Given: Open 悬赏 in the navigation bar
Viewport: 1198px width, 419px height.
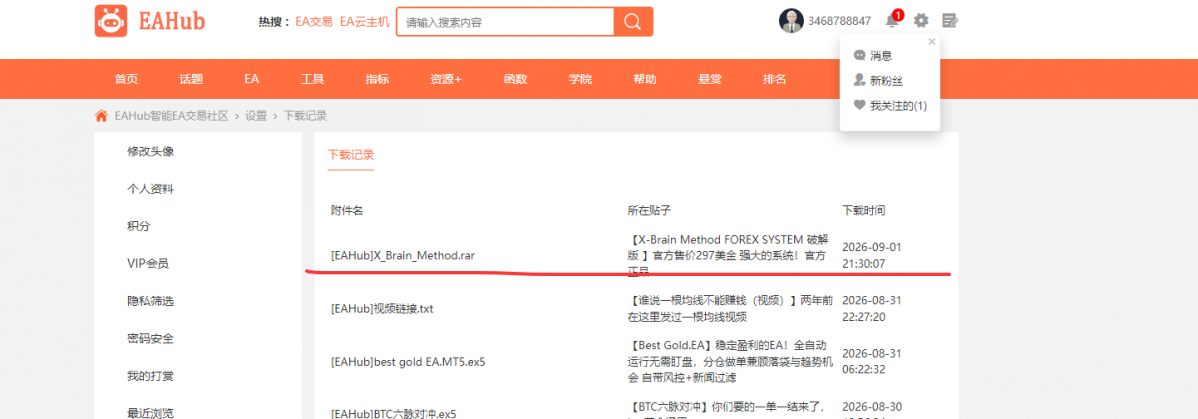Looking at the screenshot, I should click(710, 79).
